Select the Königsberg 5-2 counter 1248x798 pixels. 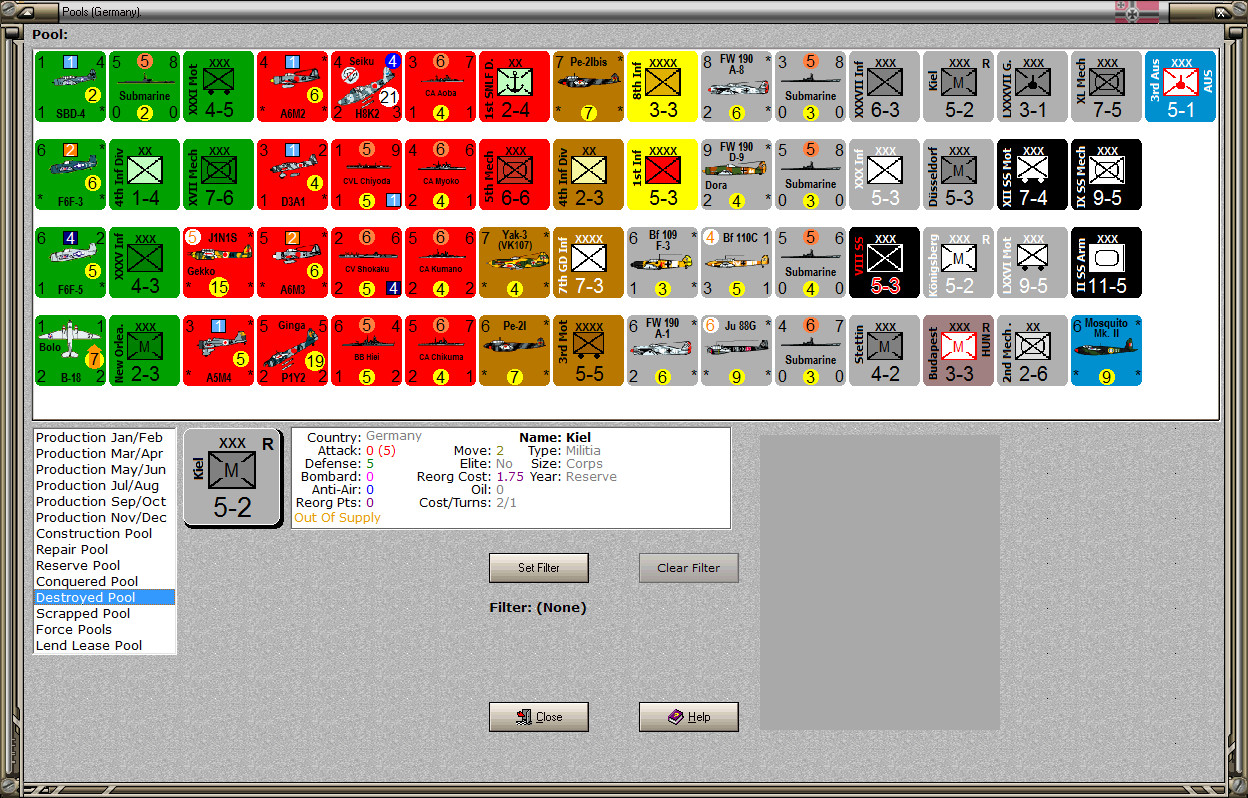coord(958,263)
